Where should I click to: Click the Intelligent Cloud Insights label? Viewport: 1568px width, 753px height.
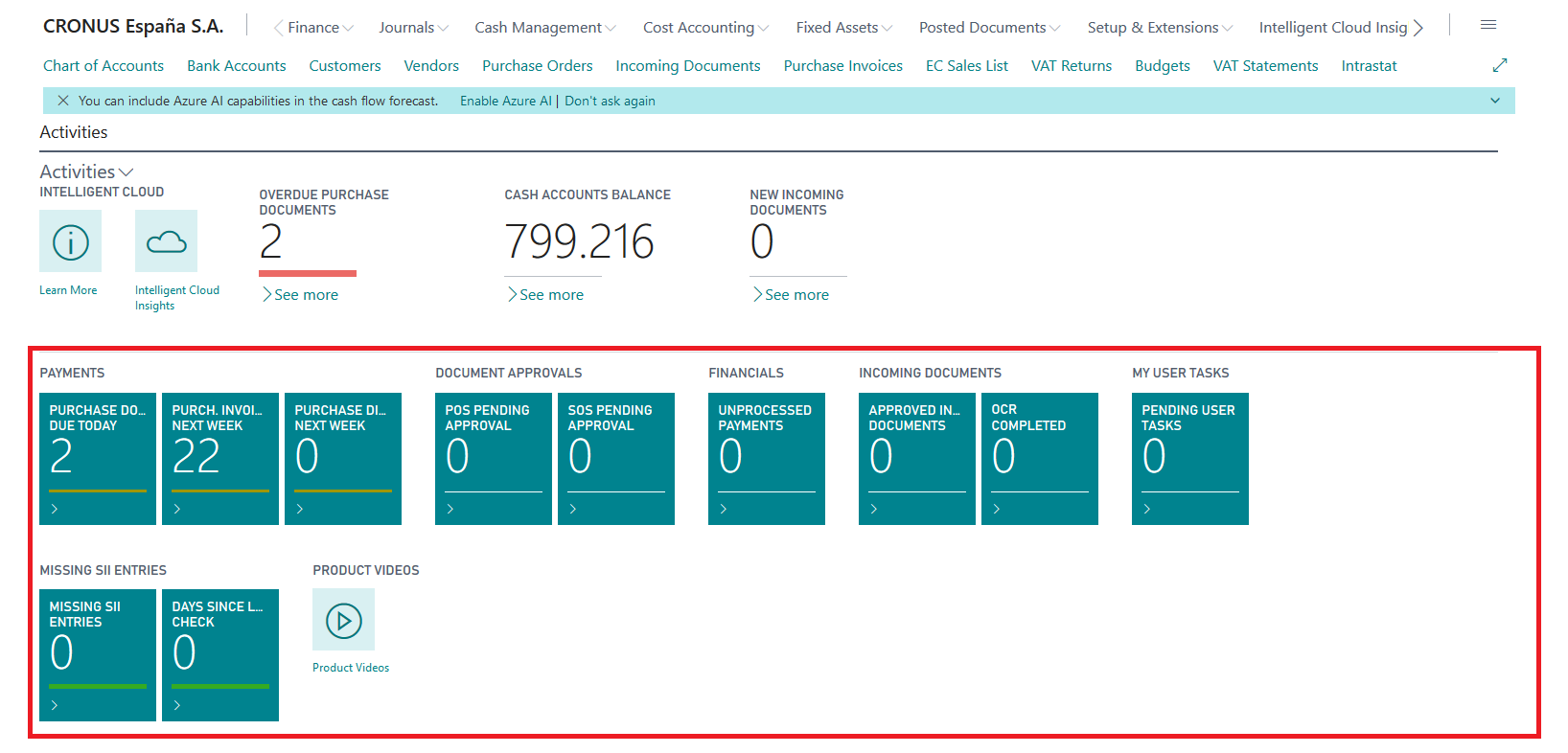[177, 298]
